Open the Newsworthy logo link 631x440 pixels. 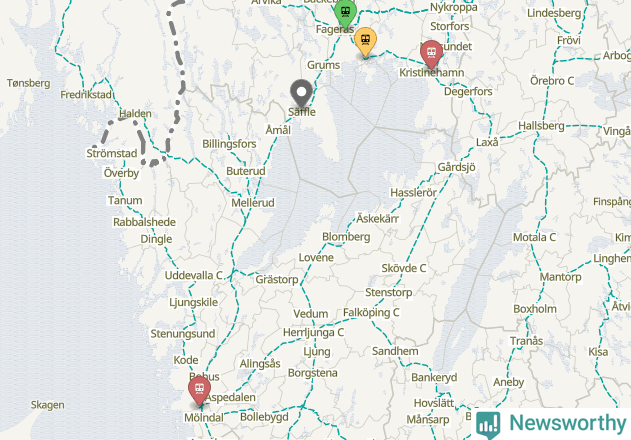551,424
